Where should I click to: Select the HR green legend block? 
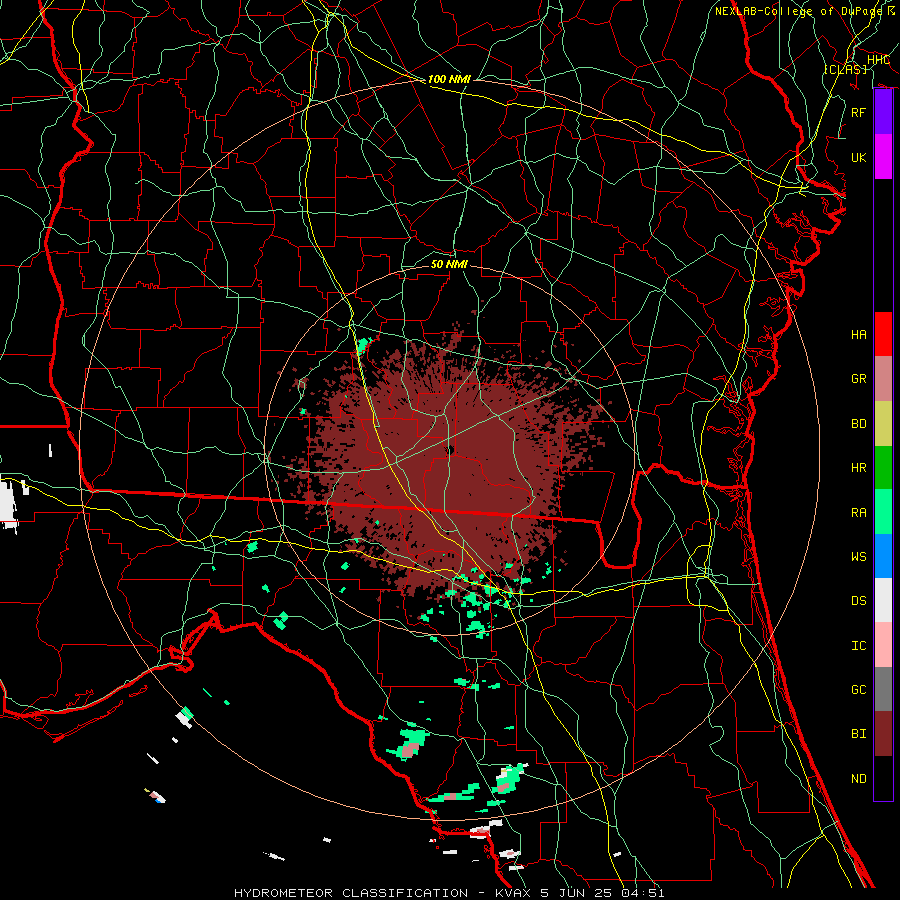[x=883, y=468]
